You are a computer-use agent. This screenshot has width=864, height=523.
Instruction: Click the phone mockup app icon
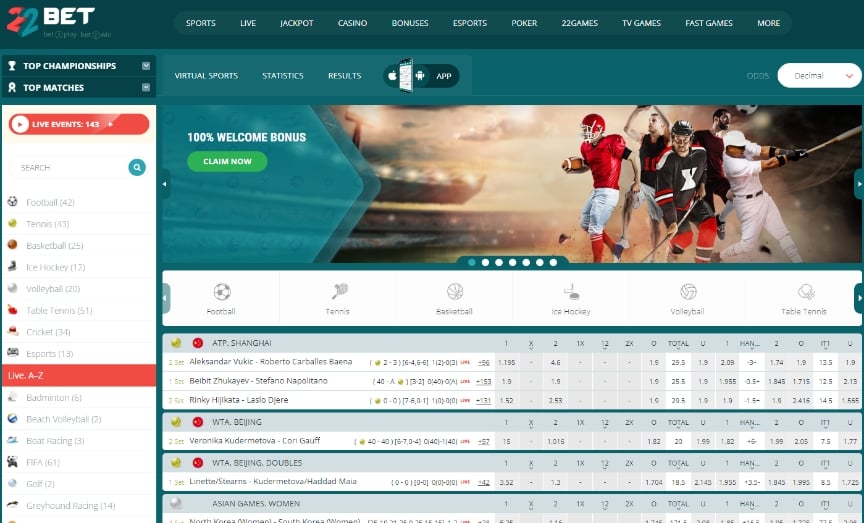(x=406, y=75)
